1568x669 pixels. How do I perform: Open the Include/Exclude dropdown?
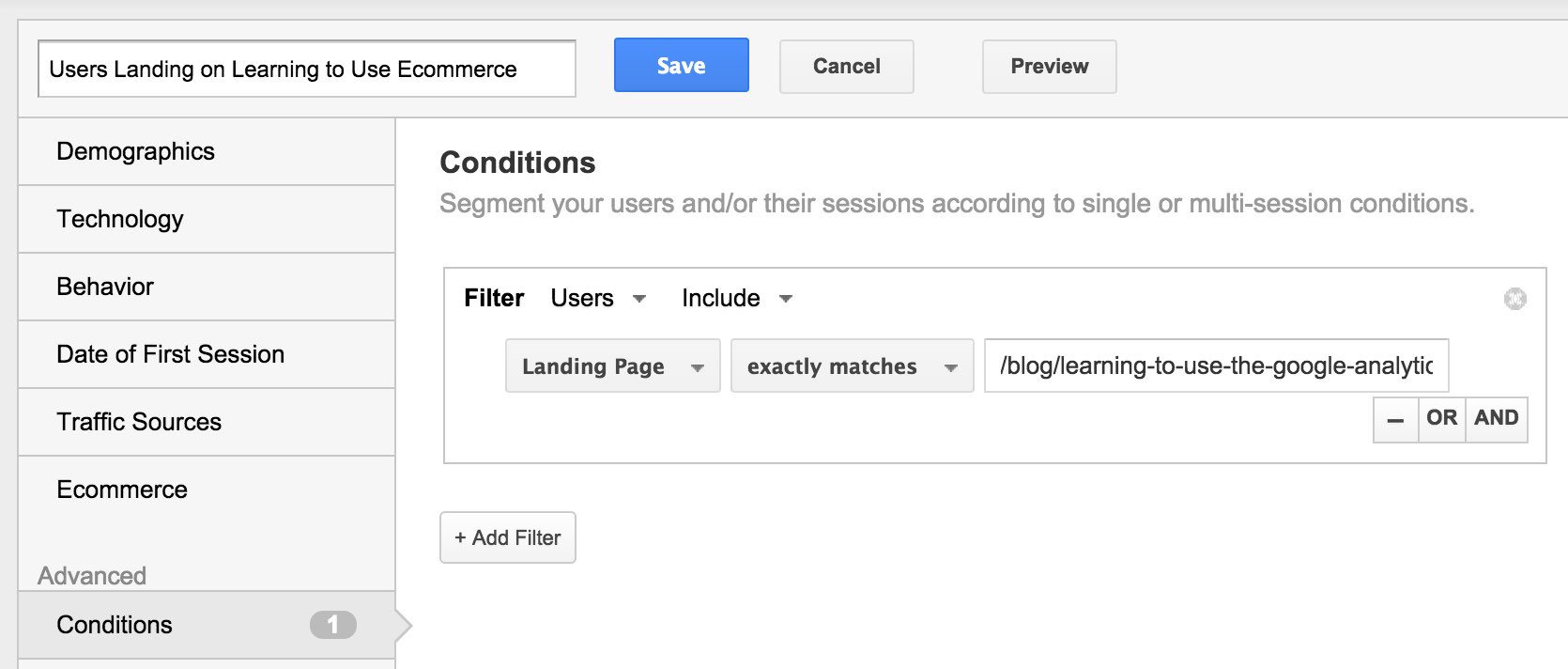[x=737, y=299]
